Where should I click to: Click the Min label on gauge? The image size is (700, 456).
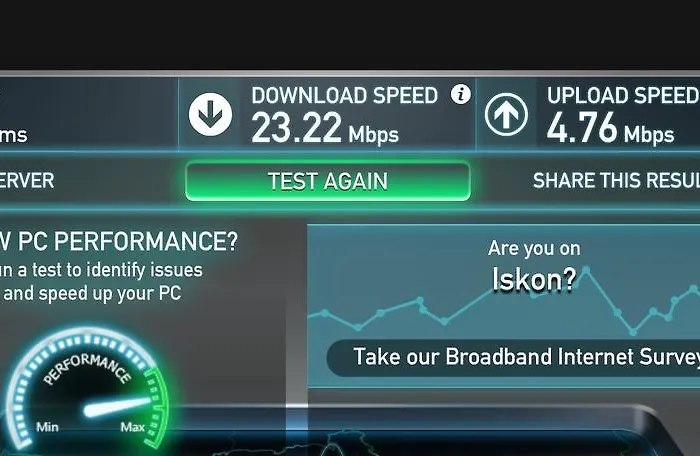(x=47, y=427)
